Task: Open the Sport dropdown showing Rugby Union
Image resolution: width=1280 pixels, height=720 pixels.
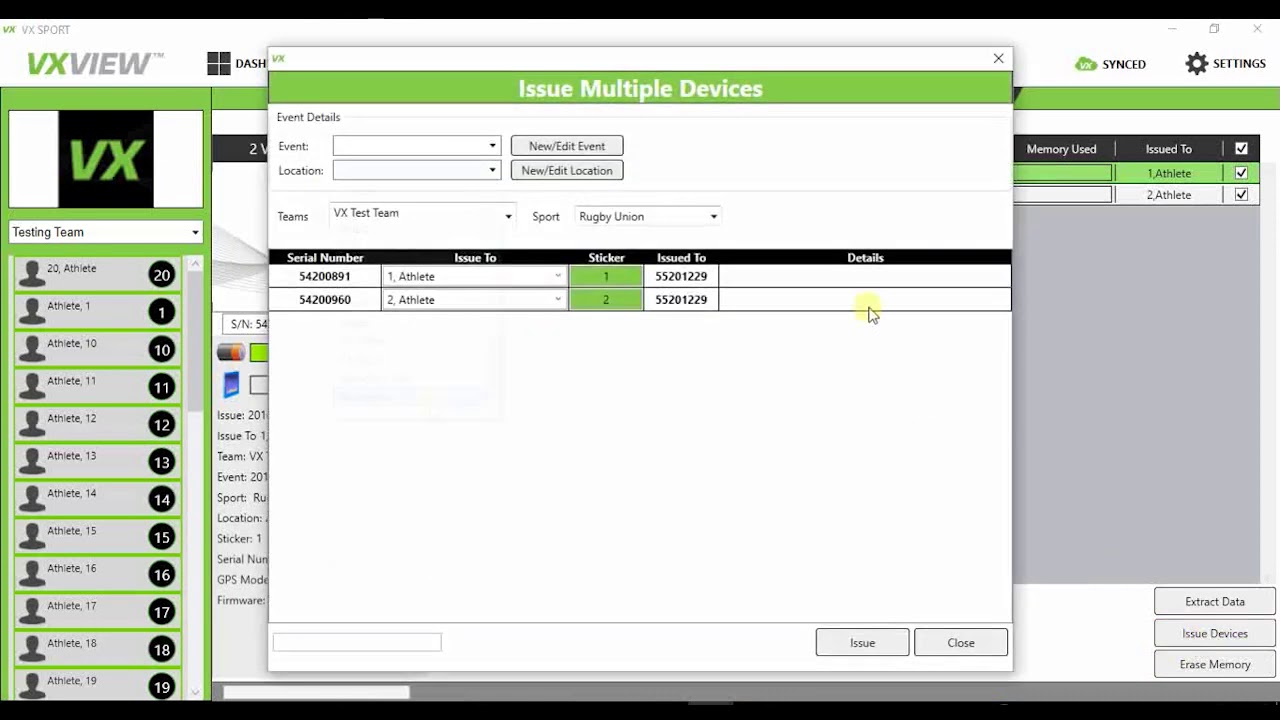Action: [x=648, y=216]
